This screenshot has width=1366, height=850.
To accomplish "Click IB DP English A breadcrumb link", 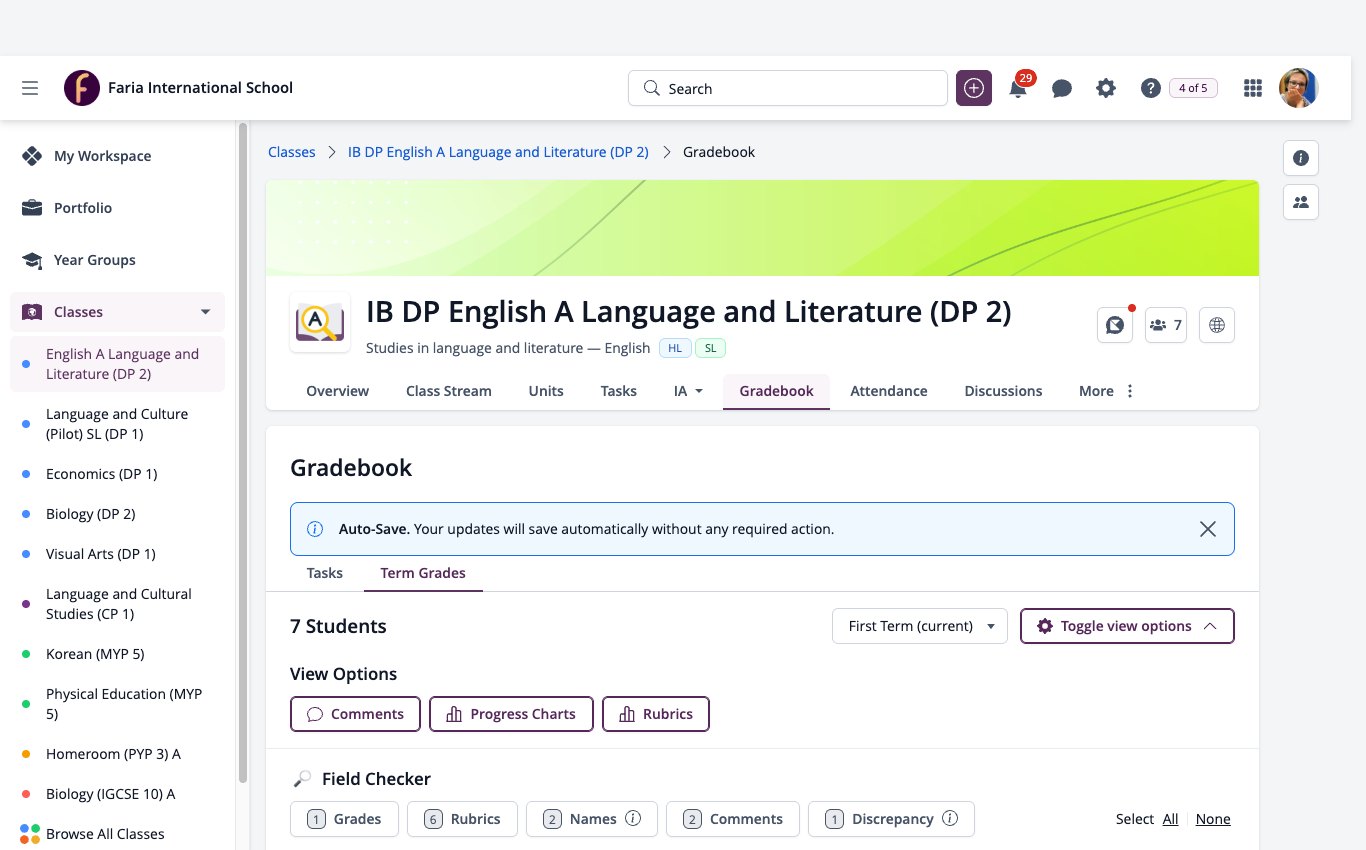I will pos(498,152).
